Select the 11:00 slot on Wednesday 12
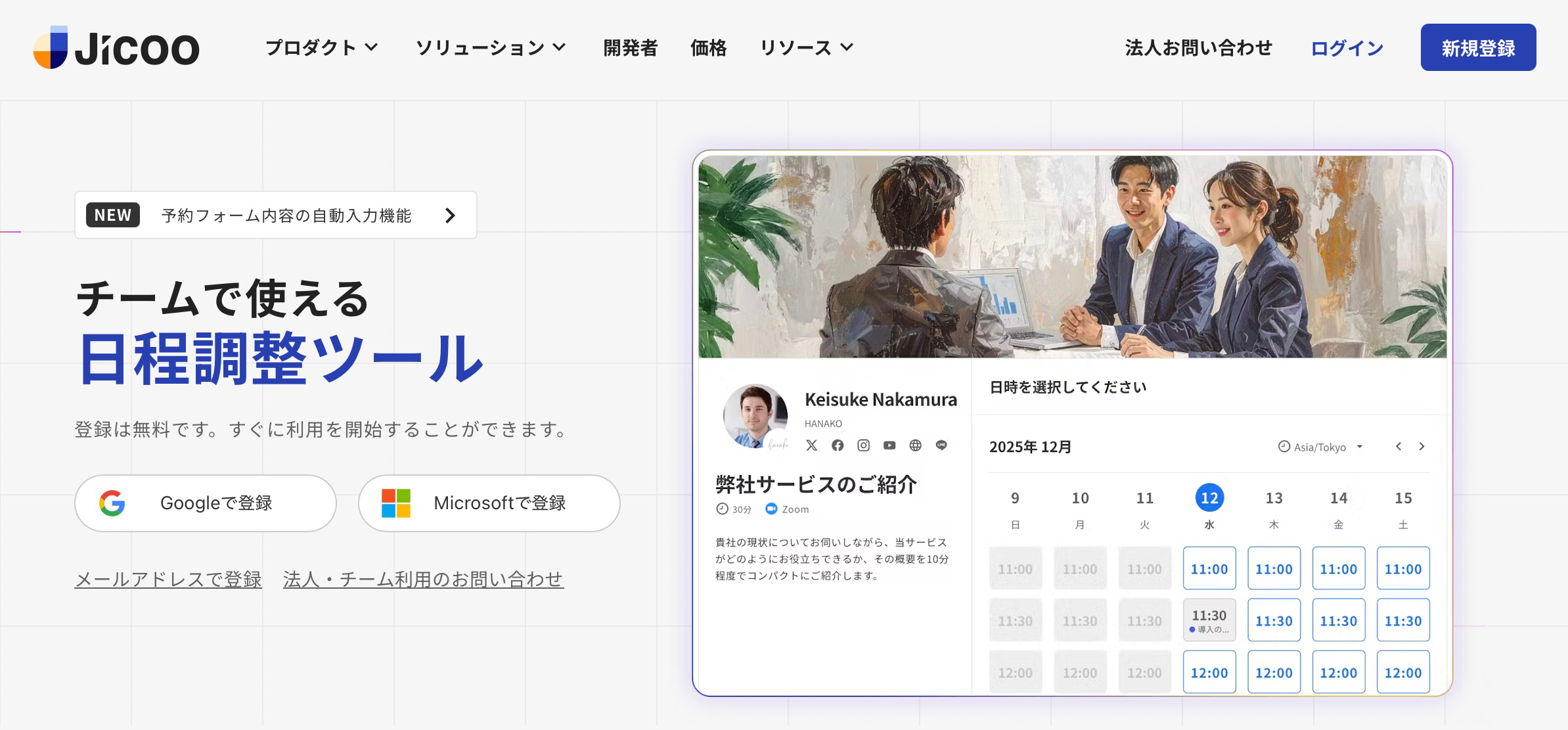This screenshot has width=1568, height=730. tap(1209, 568)
